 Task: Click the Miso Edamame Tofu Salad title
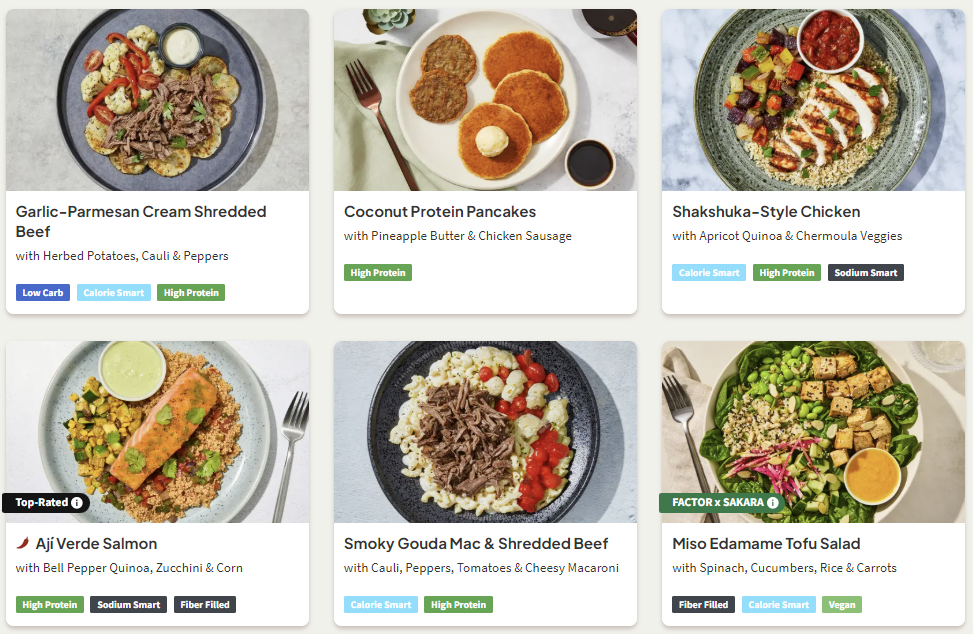(766, 544)
